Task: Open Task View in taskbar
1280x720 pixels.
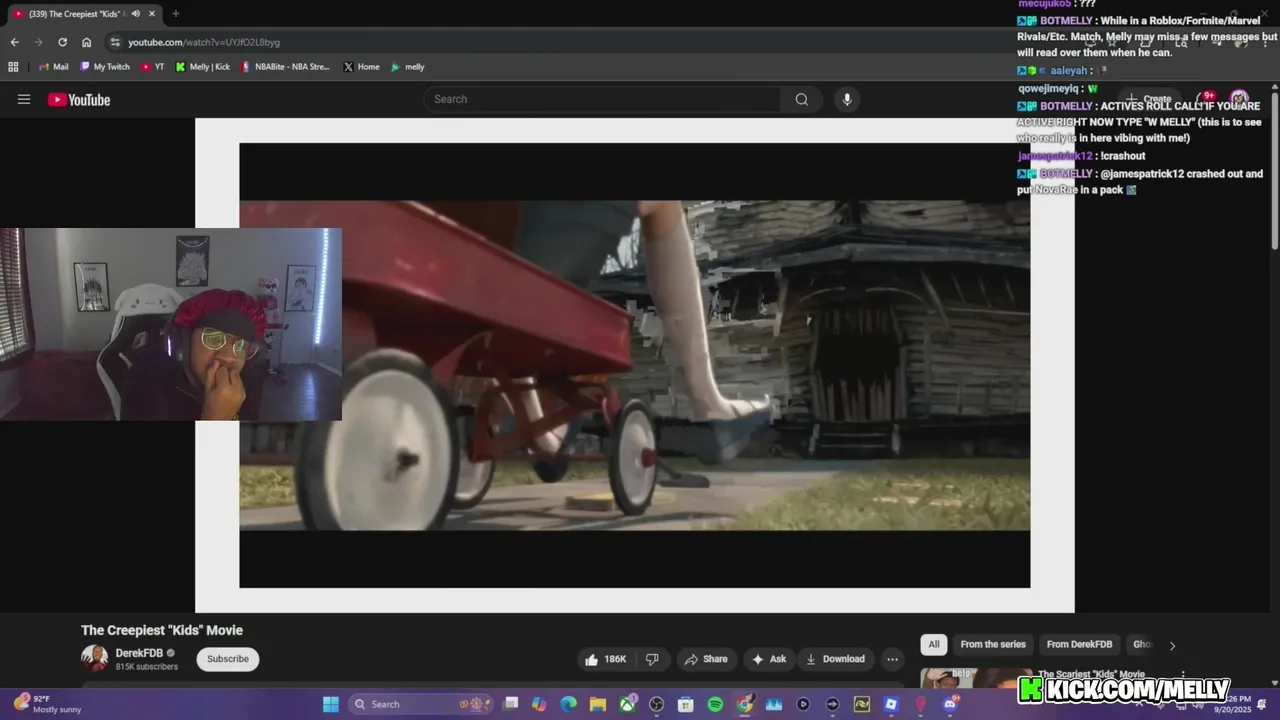Action: (x=511, y=704)
